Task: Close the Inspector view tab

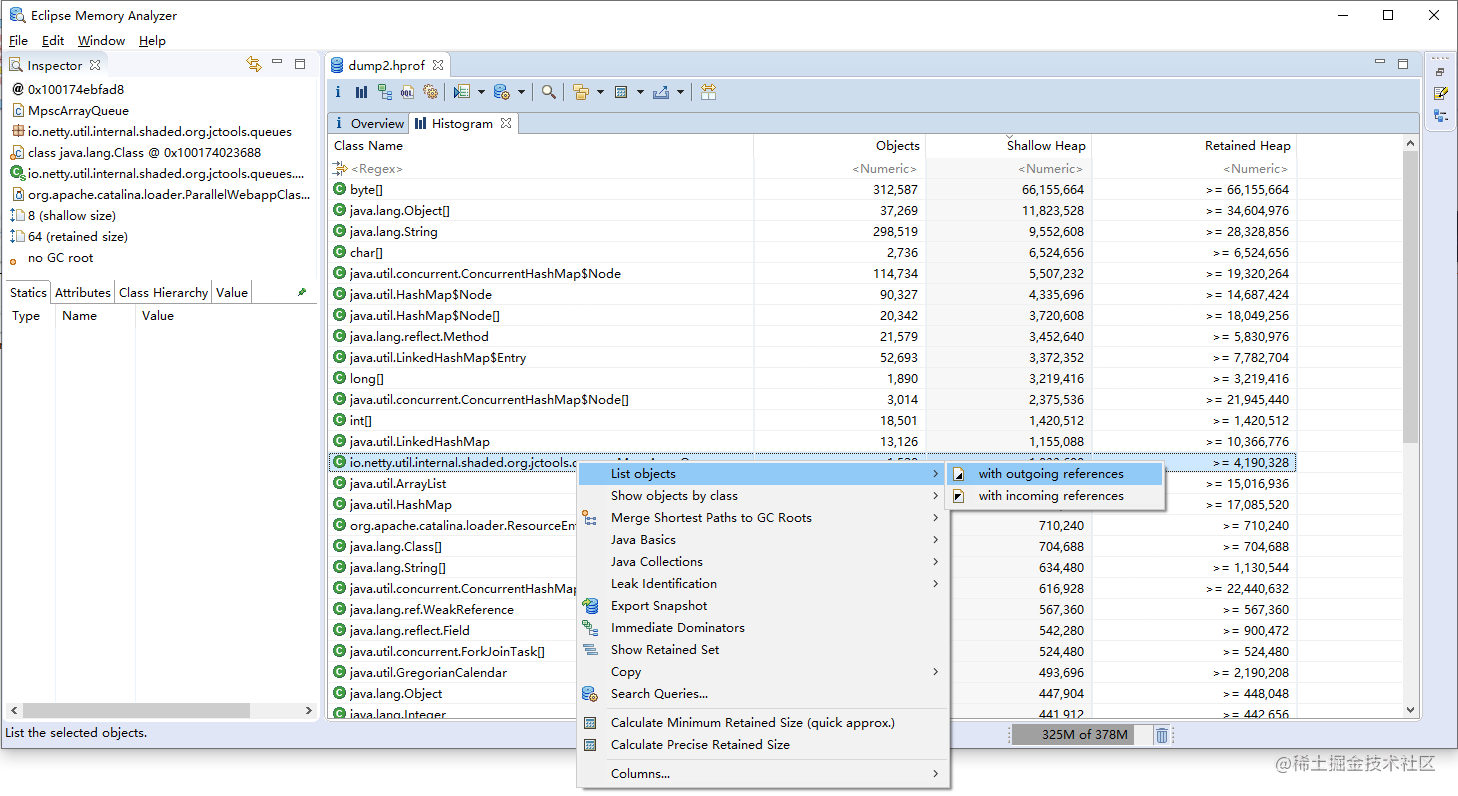Action: [x=95, y=65]
